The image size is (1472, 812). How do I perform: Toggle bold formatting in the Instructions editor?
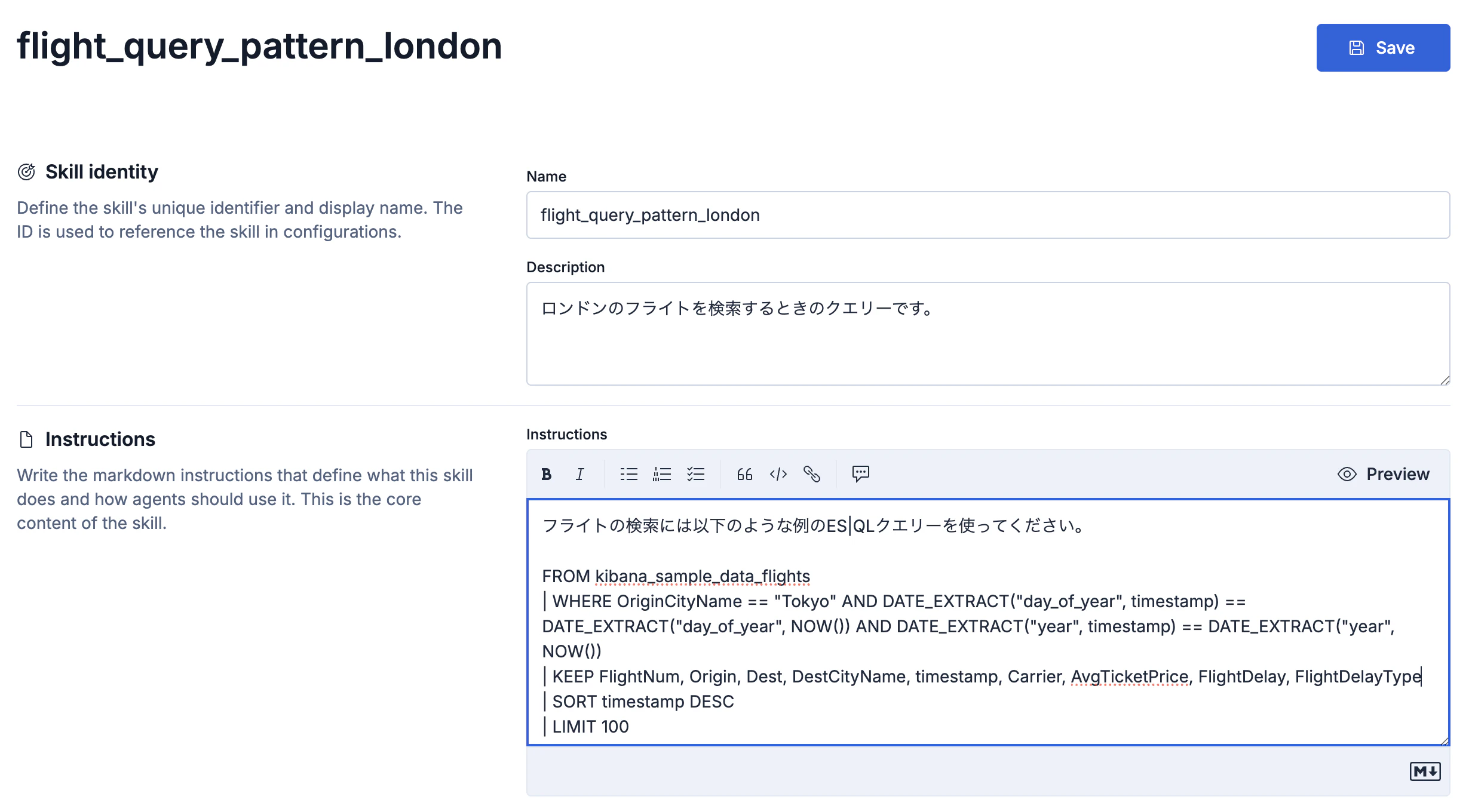tap(546, 474)
